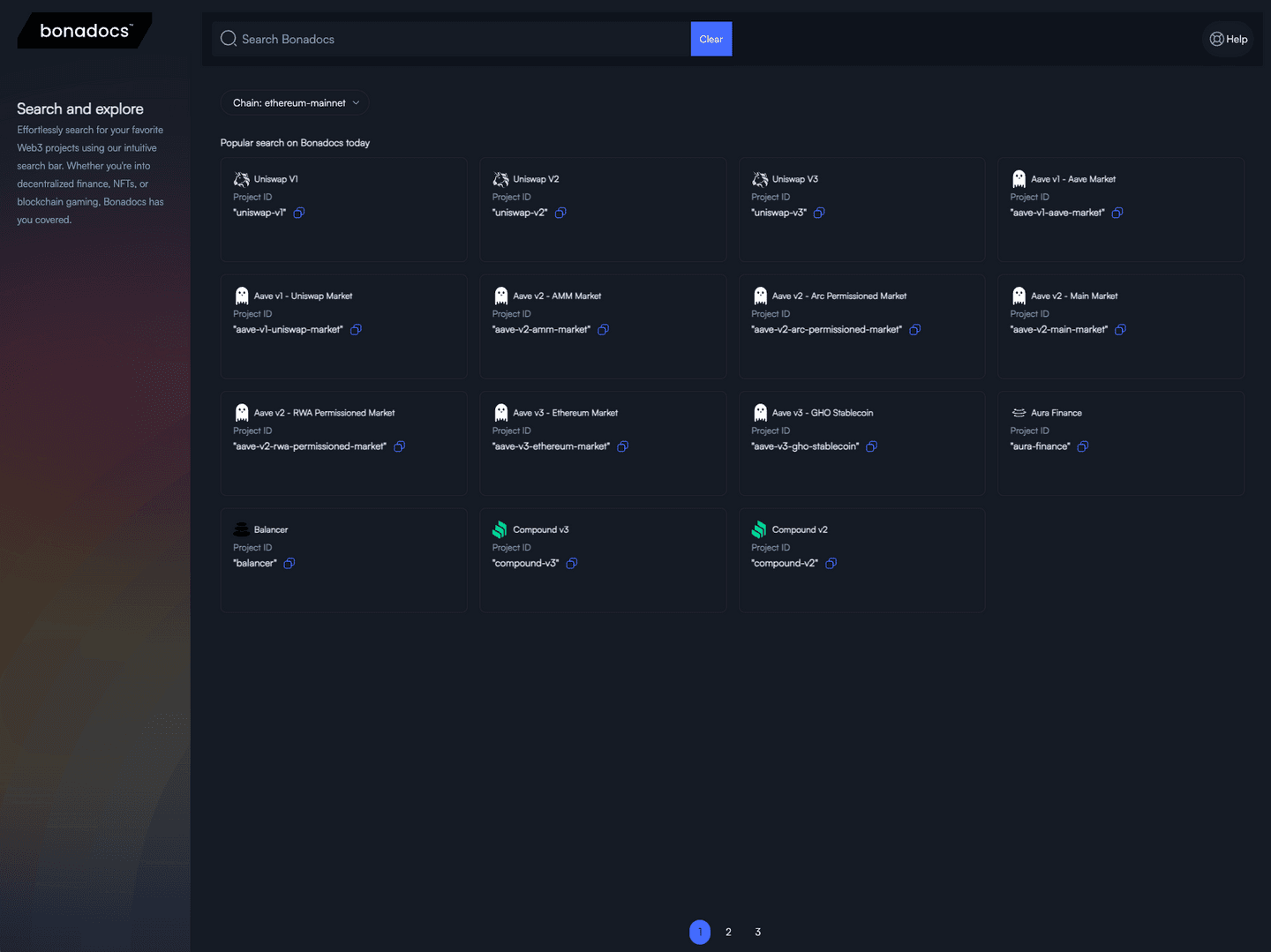Click the "Popular search on Bonadocs today" heading
Viewport: 1271px width, 952px height.
point(295,143)
